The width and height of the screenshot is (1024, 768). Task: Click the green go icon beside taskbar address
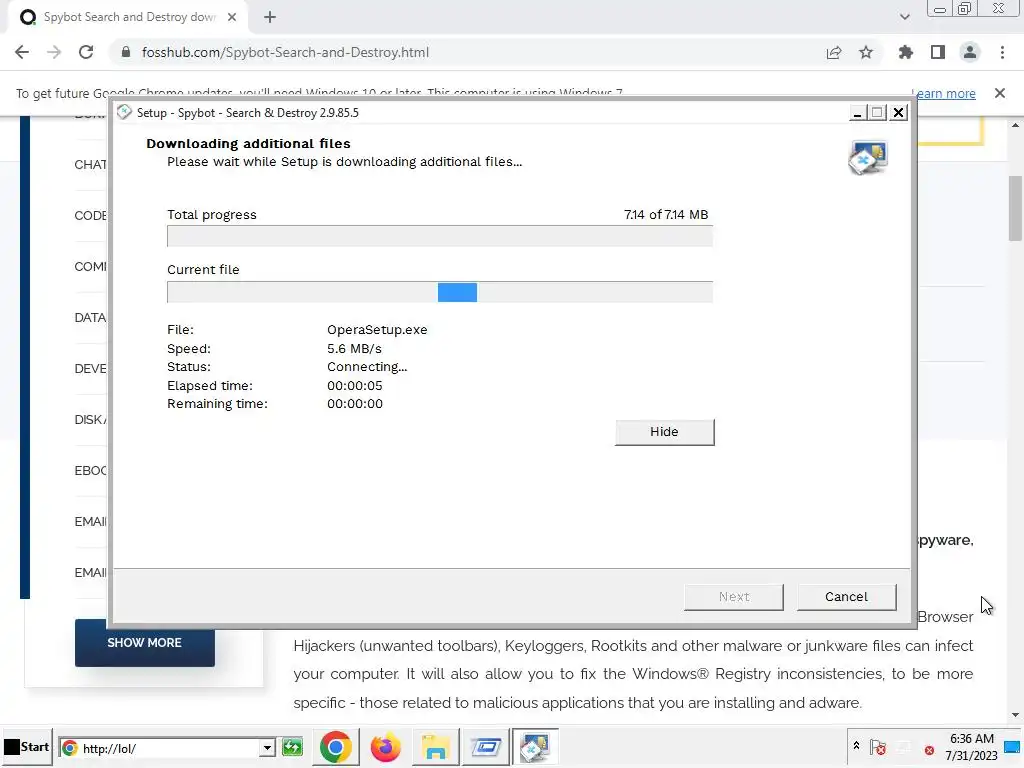pyautogui.click(x=292, y=748)
